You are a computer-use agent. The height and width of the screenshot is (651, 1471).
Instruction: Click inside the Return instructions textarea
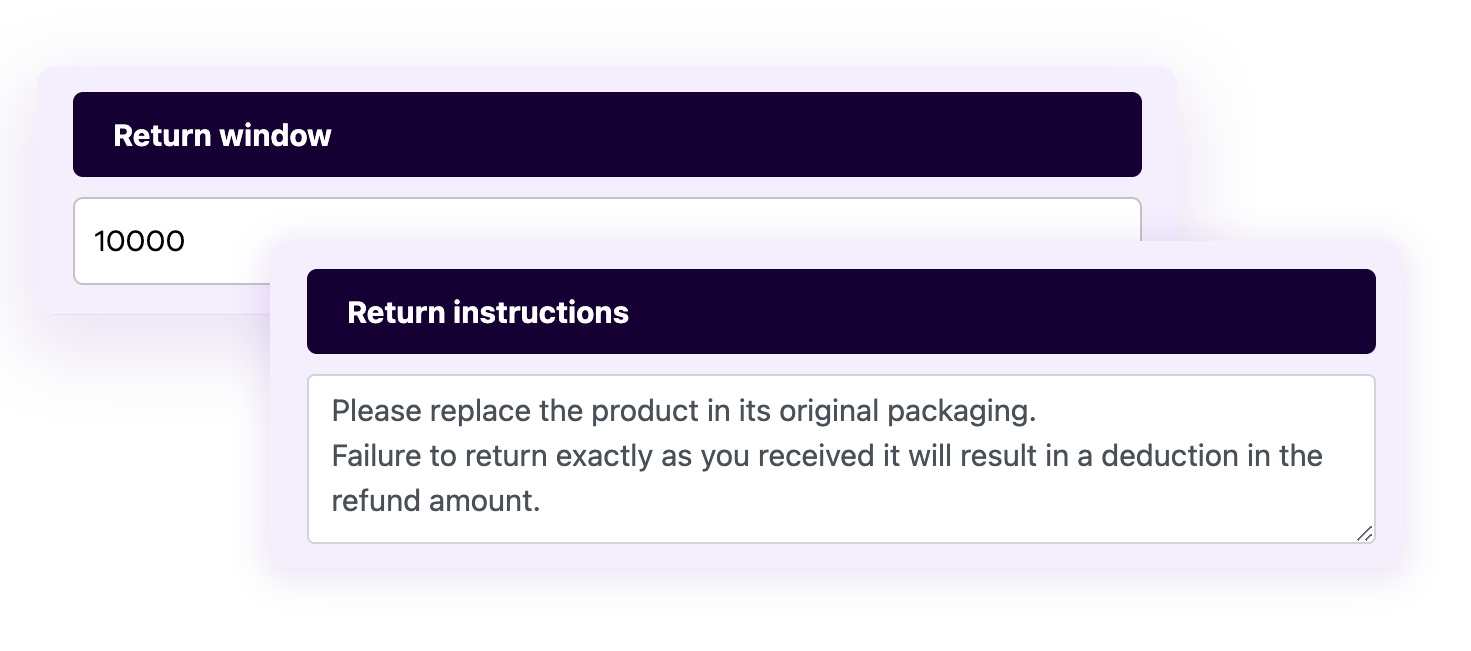click(841, 459)
